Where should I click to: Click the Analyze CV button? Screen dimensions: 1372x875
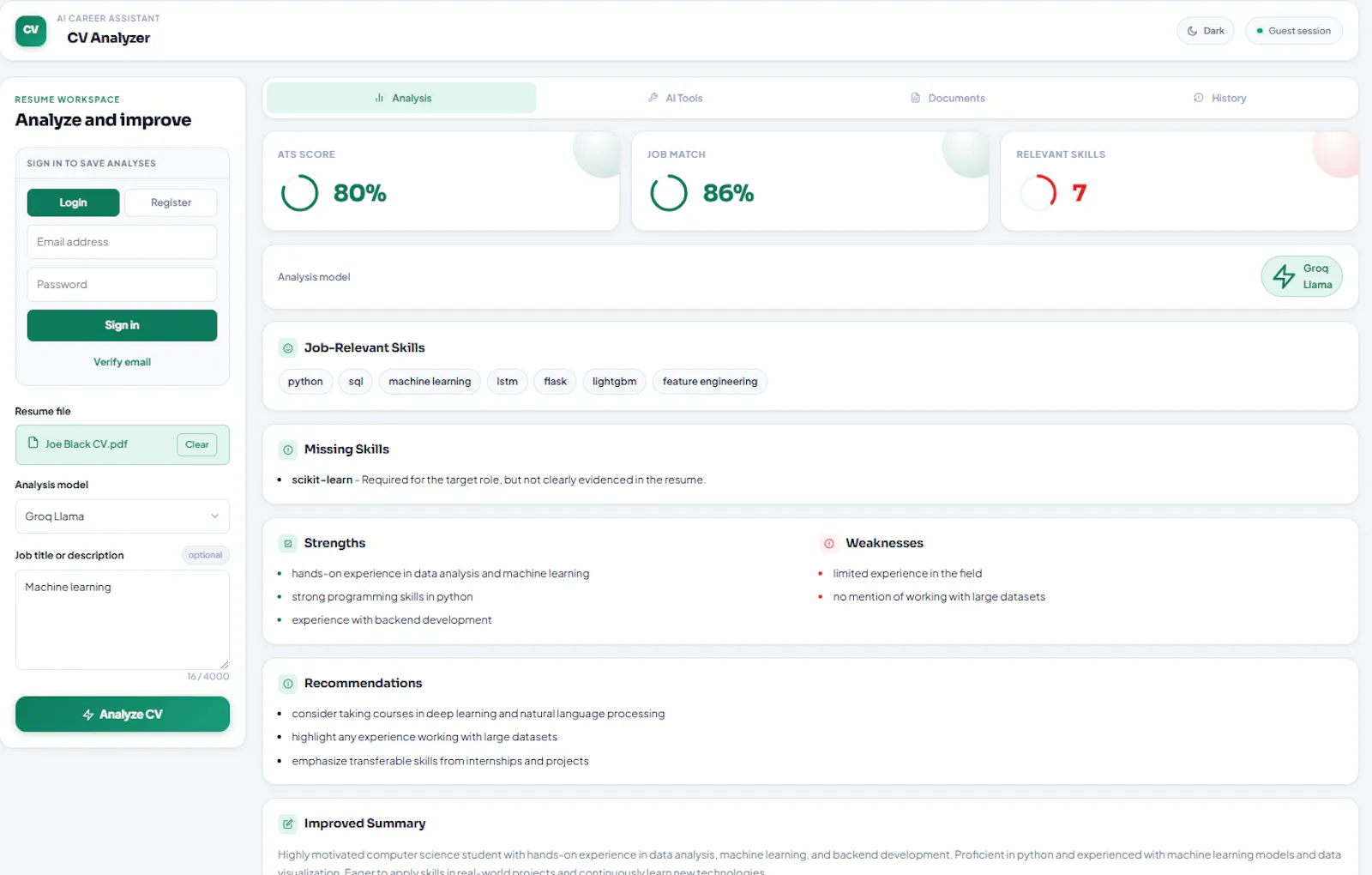coord(123,714)
